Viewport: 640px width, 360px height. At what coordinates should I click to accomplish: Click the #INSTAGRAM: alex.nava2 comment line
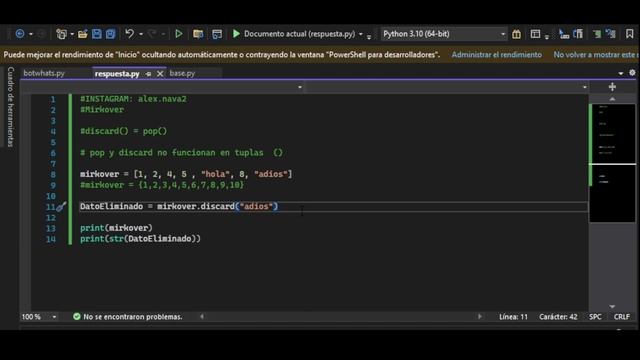(133, 99)
